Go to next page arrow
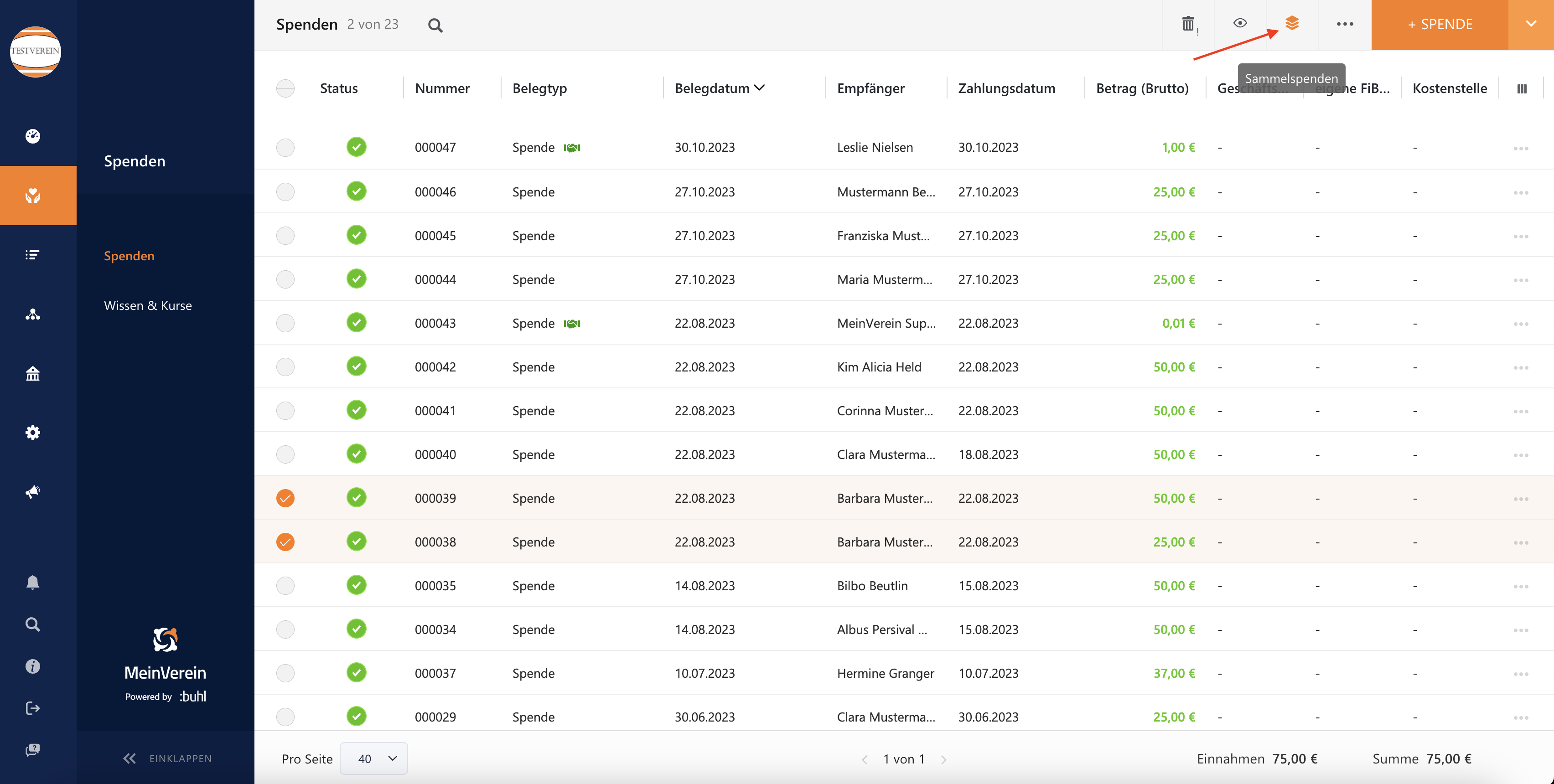The width and height of the screenshot is (1554, 784). click(x=944, y=759)
